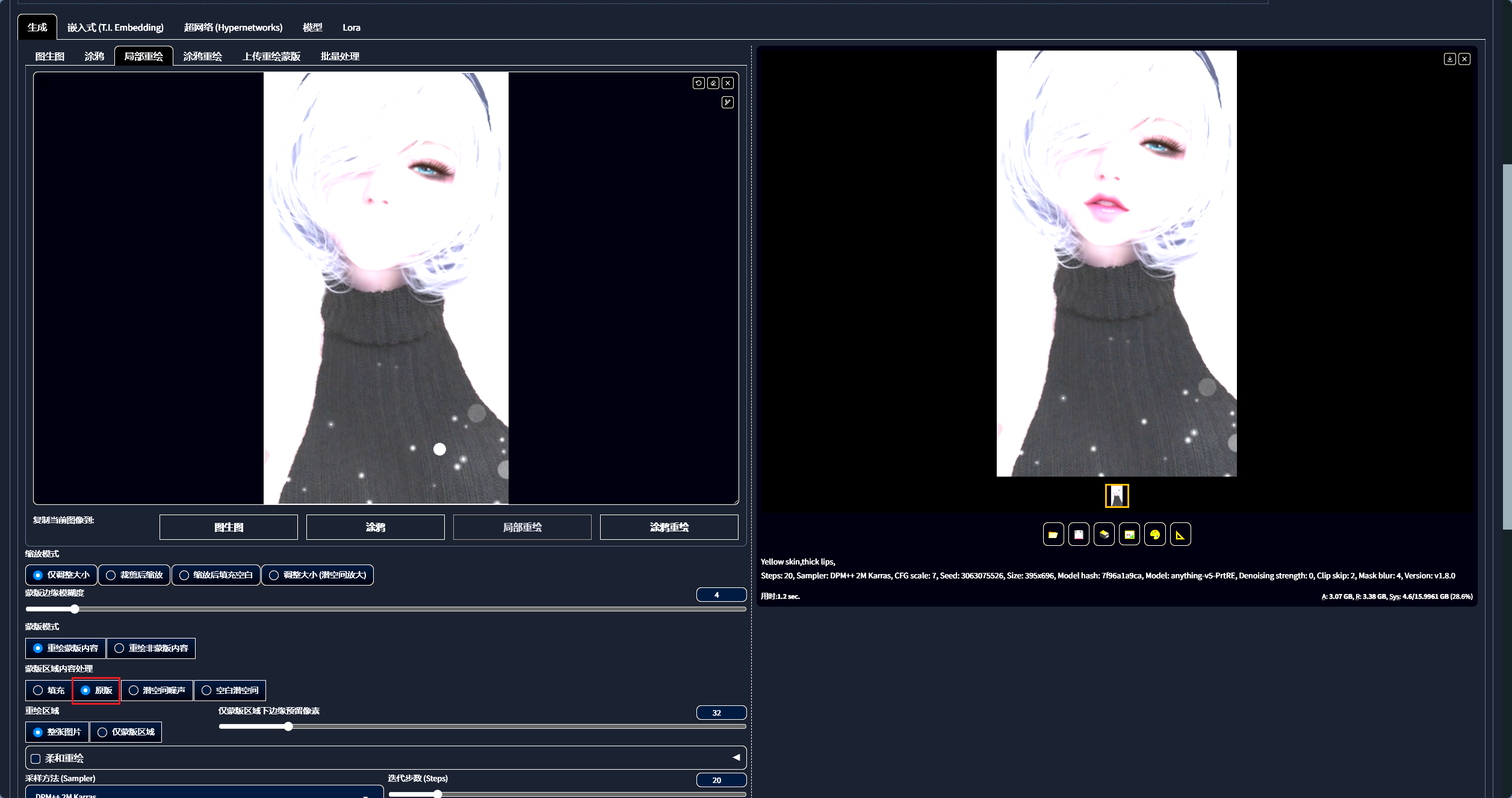Click the floppy disk save icon
1512x798 pixels.
[1079, 534]
